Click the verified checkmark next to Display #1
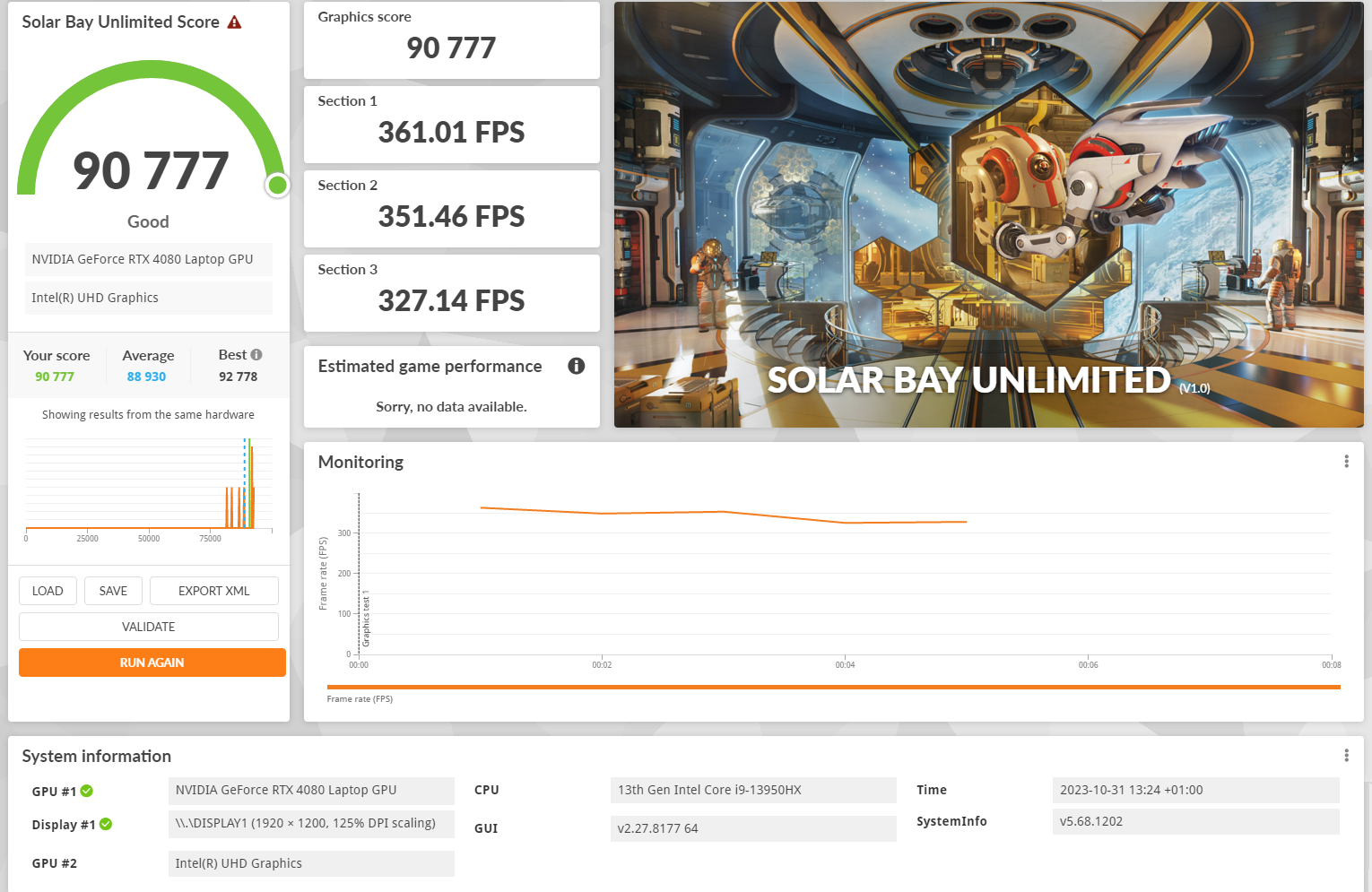 coord(107,824)
